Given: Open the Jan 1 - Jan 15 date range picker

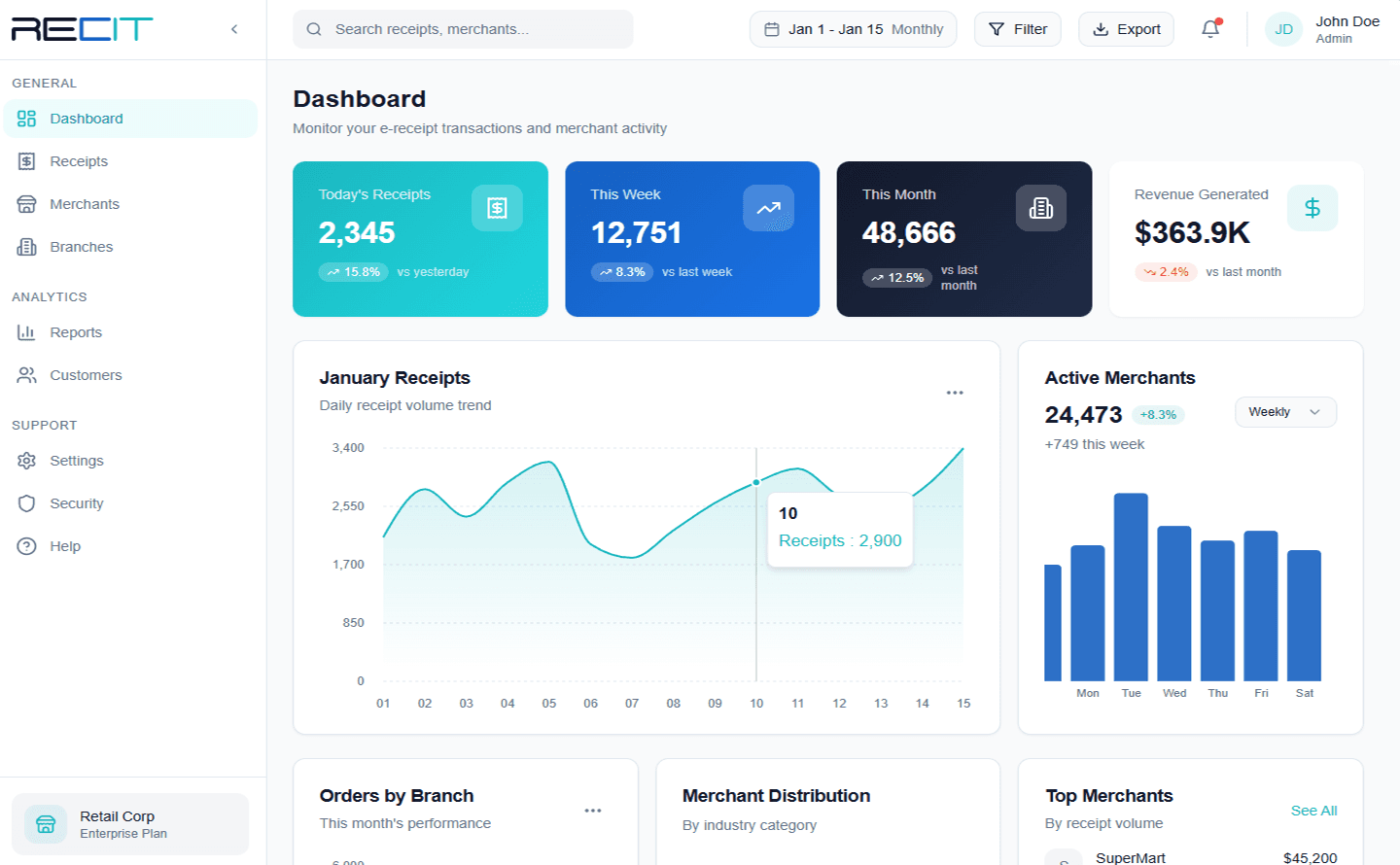Looking at the screenshot, I should [853, 29].
